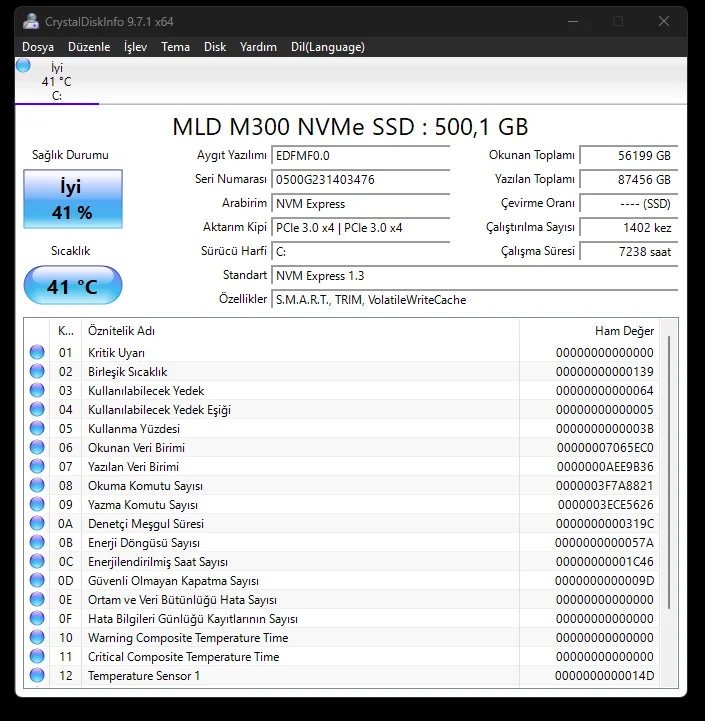Select raw value 00000000001C46

pos(604,561)
